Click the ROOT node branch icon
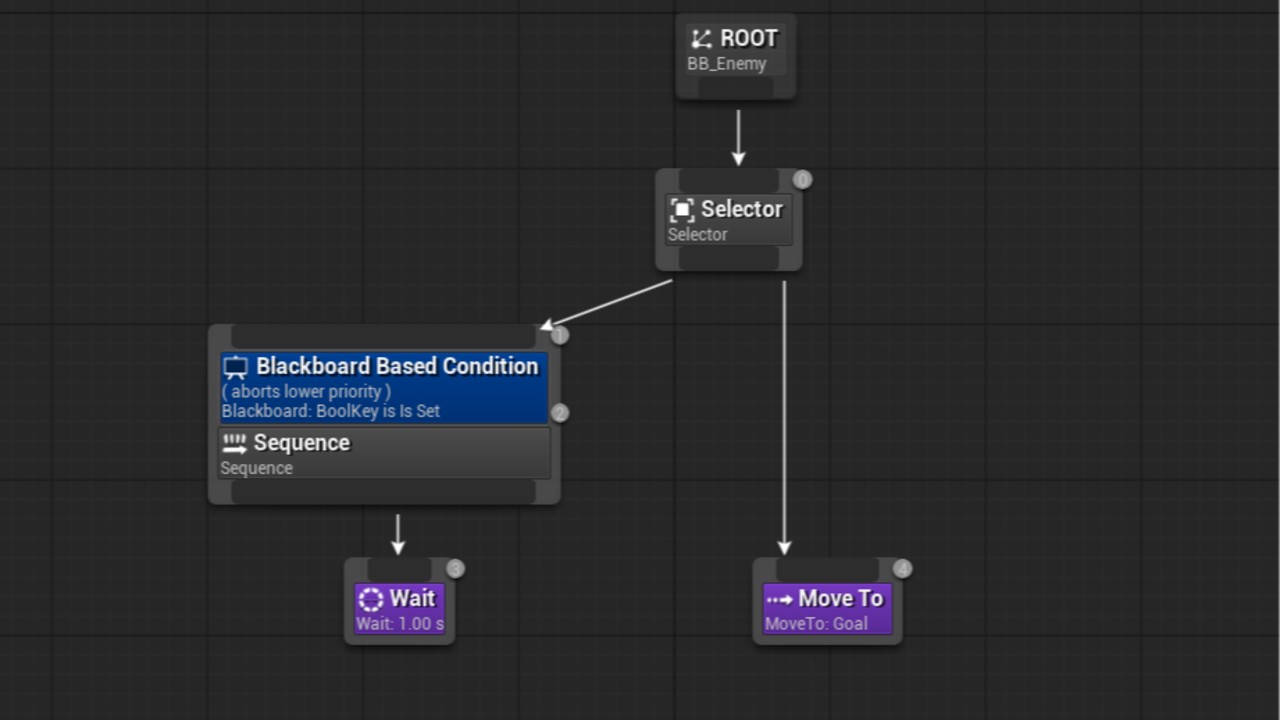The image size is (1280, 720). [x=702, y=39]
